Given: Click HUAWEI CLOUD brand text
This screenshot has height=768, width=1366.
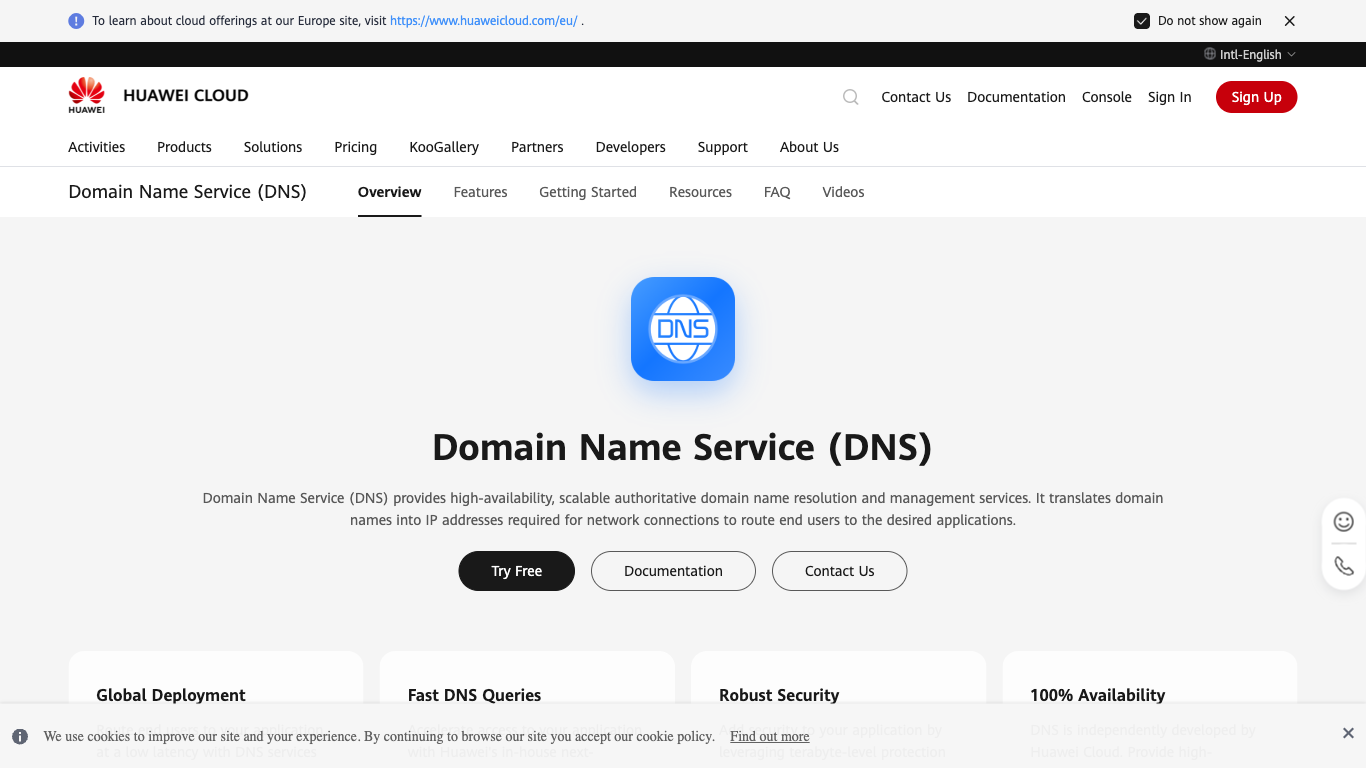Looking at the screenshot, I should [186, 96].
